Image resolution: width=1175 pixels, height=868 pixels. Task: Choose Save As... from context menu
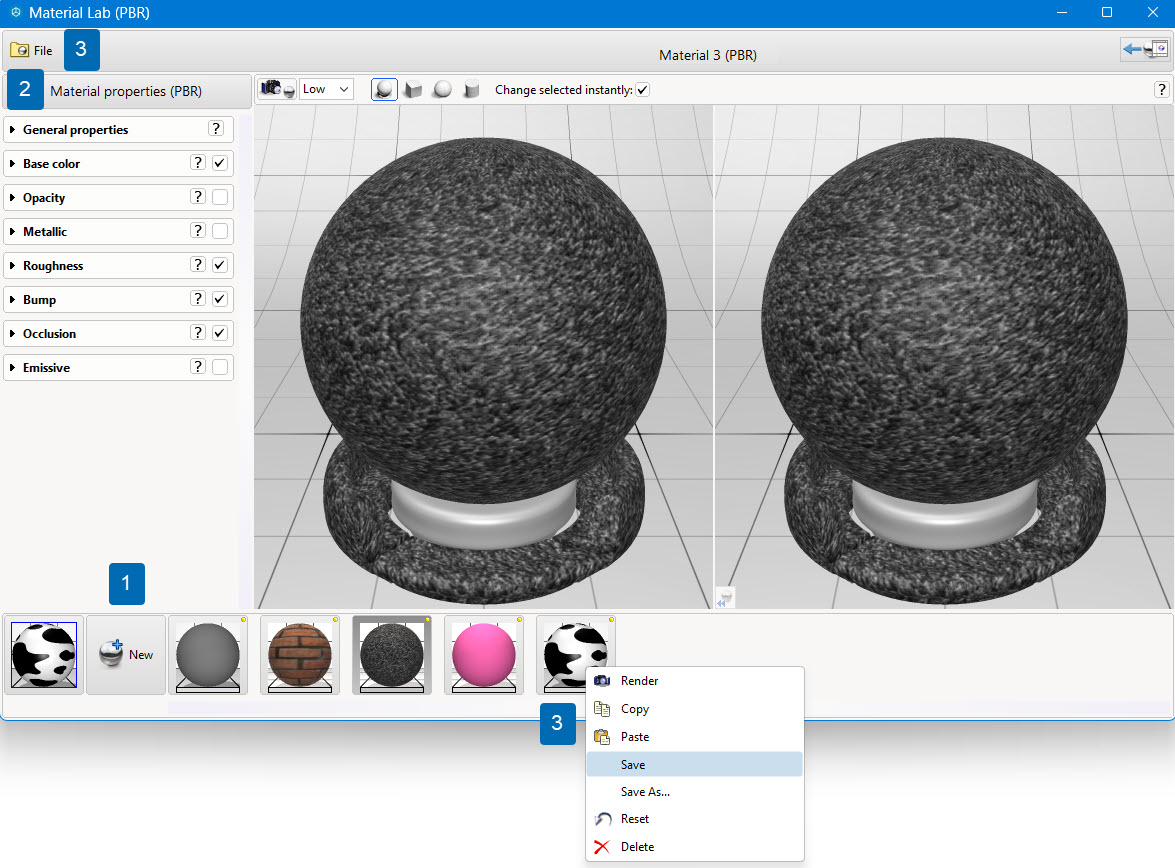(x=695, y=792)
